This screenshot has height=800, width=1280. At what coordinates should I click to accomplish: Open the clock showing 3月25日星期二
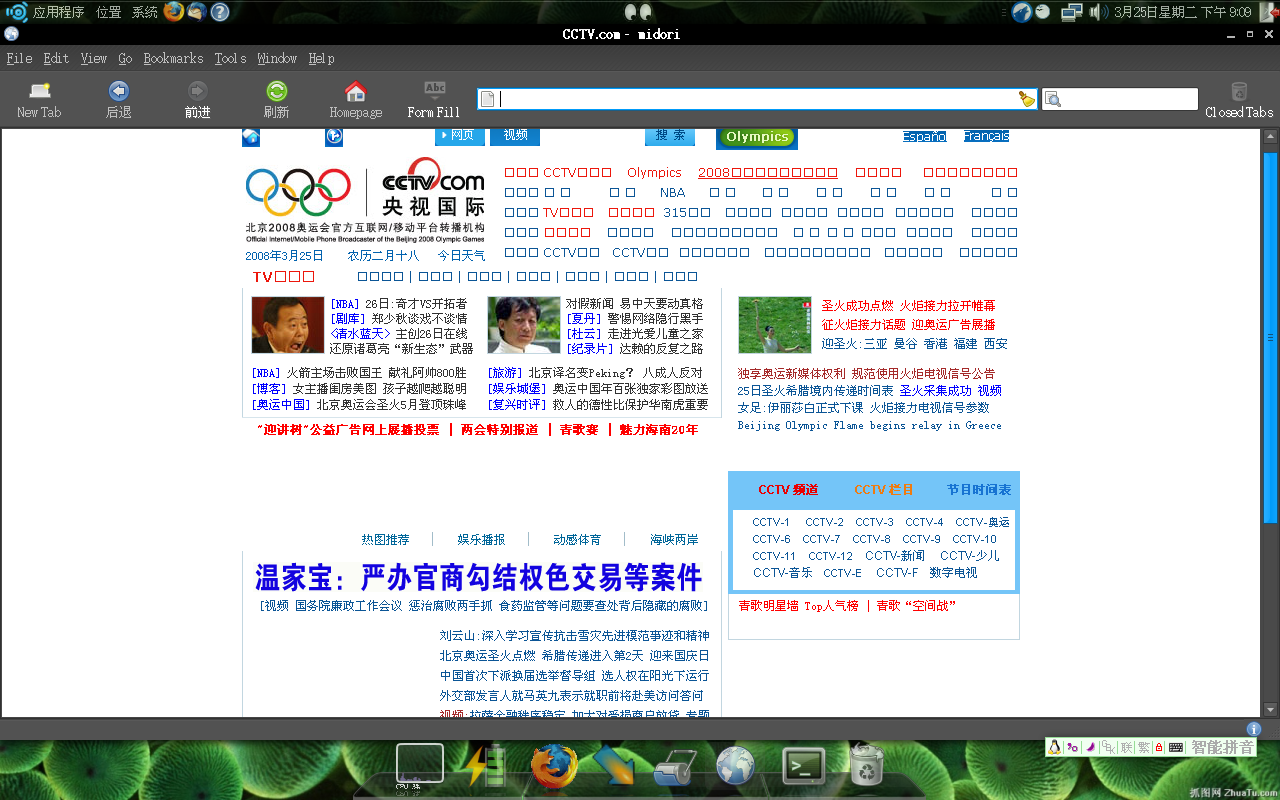point(1183,12)
